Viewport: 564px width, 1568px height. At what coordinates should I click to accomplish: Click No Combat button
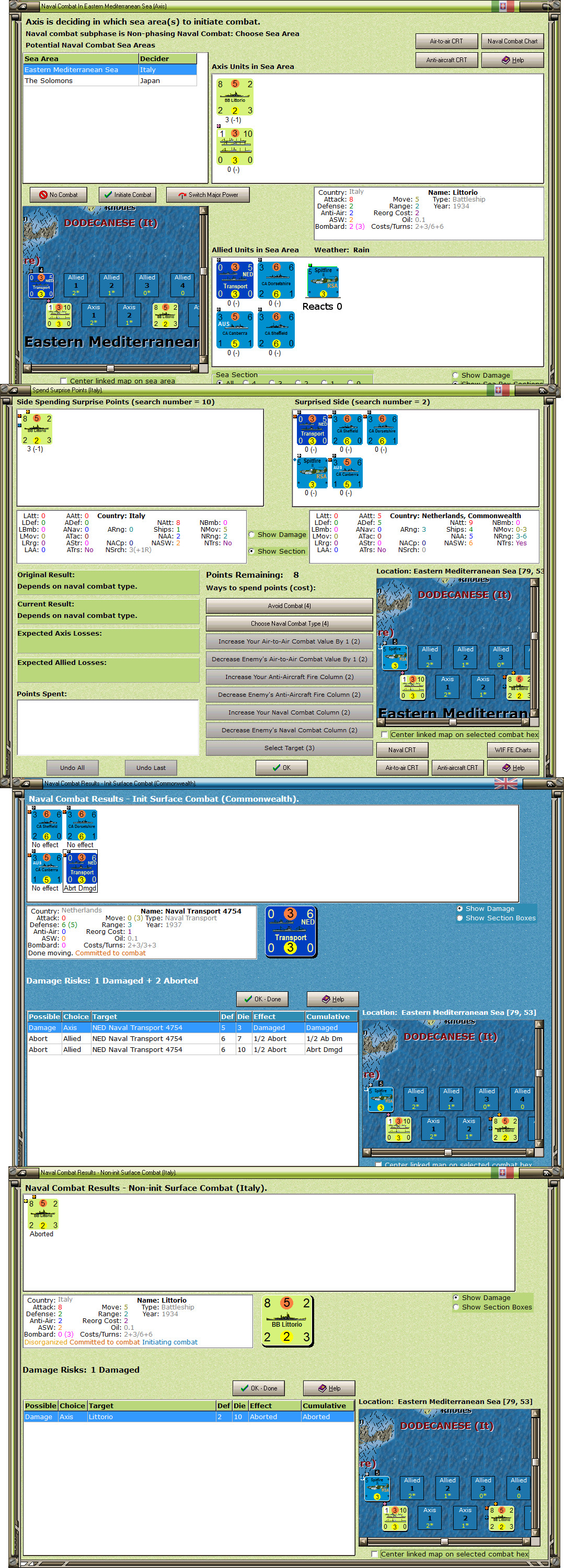tap(59, 195)
